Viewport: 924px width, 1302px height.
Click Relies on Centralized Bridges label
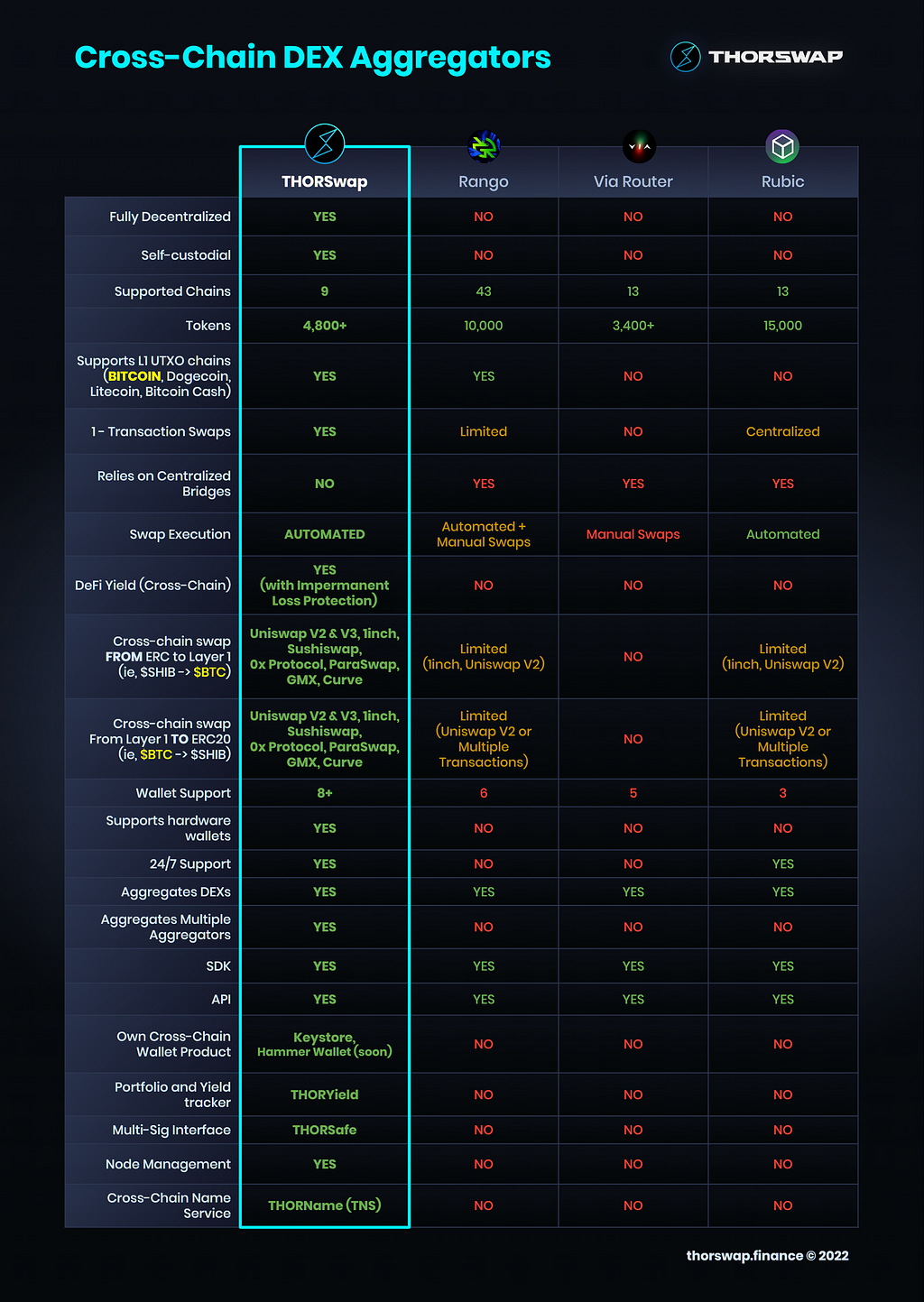[164, 484]
